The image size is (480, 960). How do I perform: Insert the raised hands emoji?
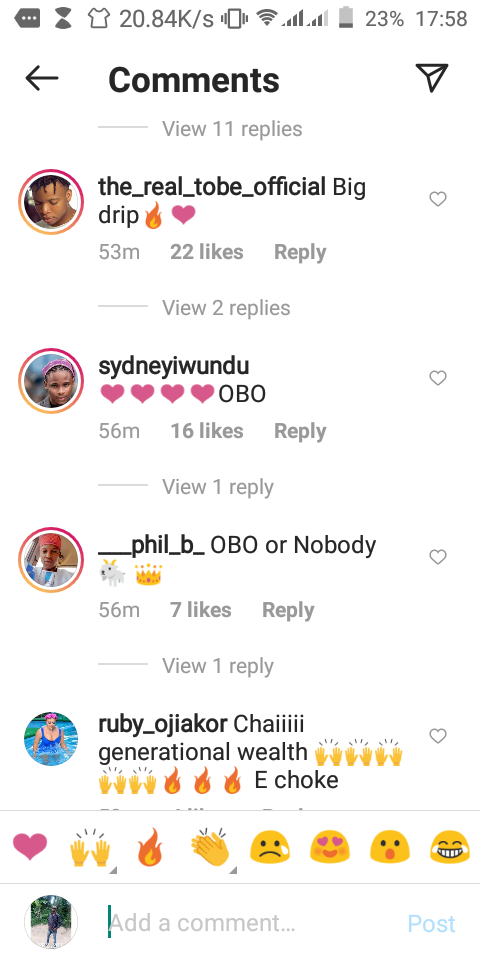91,848
